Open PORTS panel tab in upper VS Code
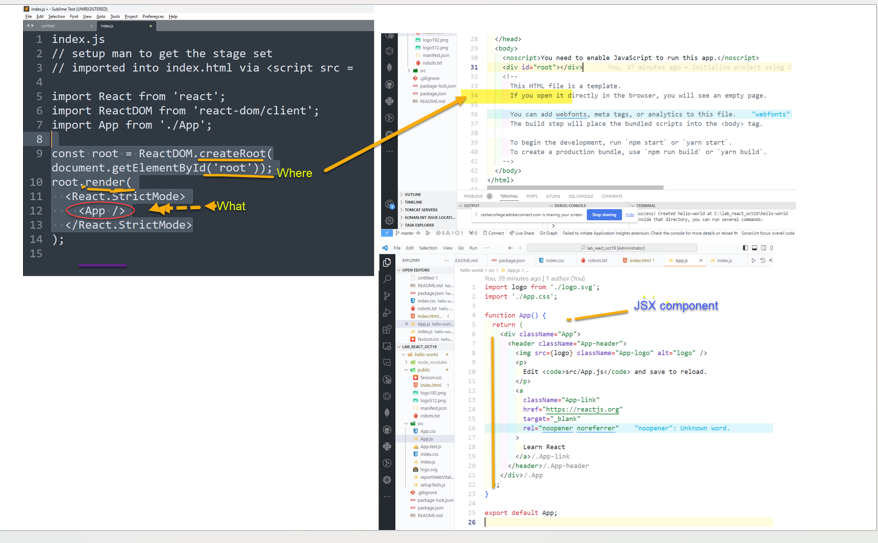878x543 pixels. (532, 196)
